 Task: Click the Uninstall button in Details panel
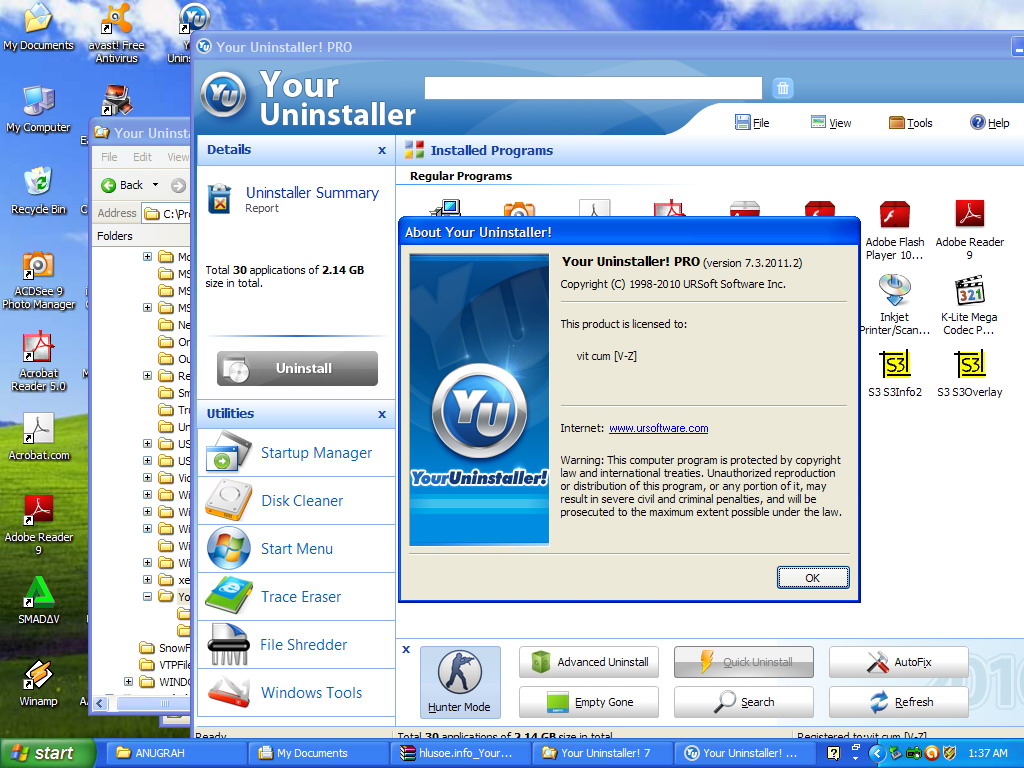pyautogui.click(x=297, y=368)
